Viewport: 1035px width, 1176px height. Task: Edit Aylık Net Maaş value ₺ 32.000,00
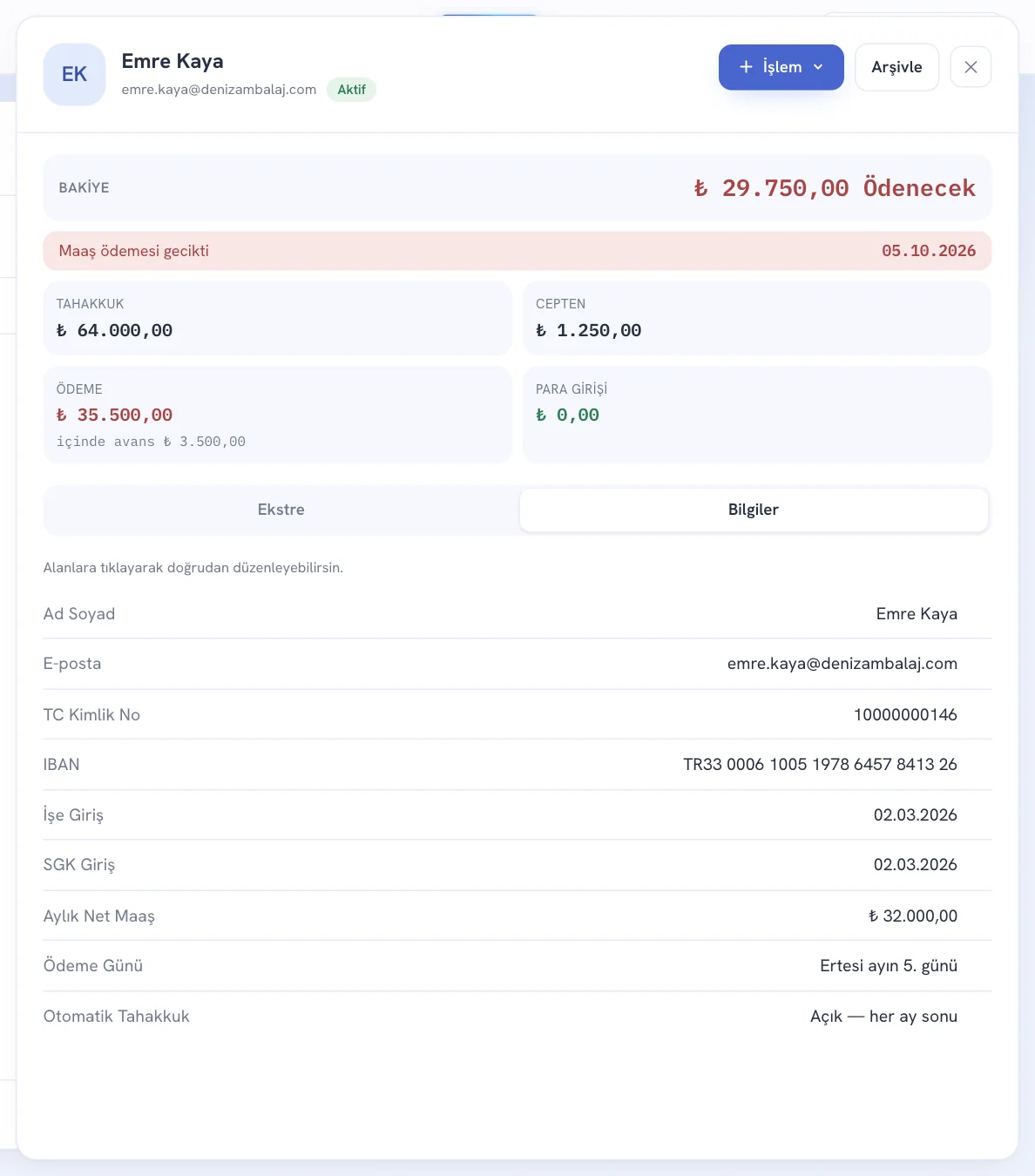[x=912, y=916]
